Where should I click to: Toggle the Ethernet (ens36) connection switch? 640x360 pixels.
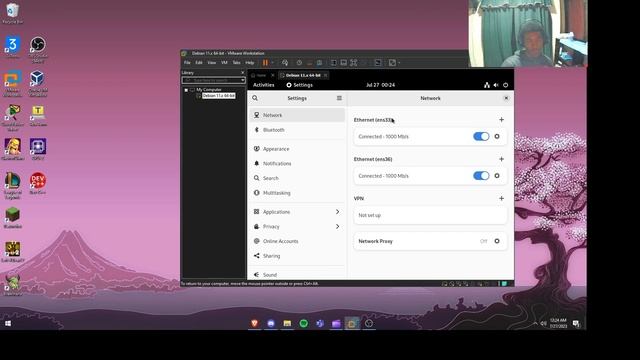tap(481, 176)
